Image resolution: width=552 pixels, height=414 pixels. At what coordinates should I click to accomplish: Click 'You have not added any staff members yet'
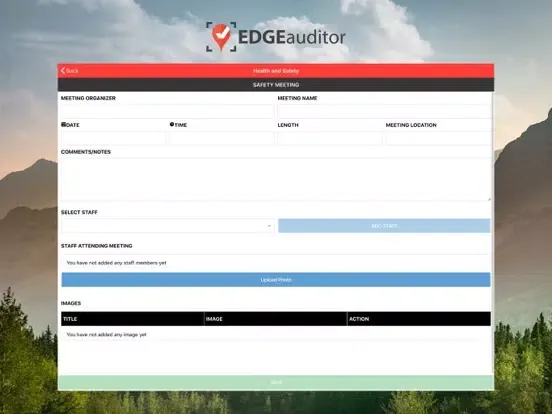pyautogui.click(x=116, y=263)
